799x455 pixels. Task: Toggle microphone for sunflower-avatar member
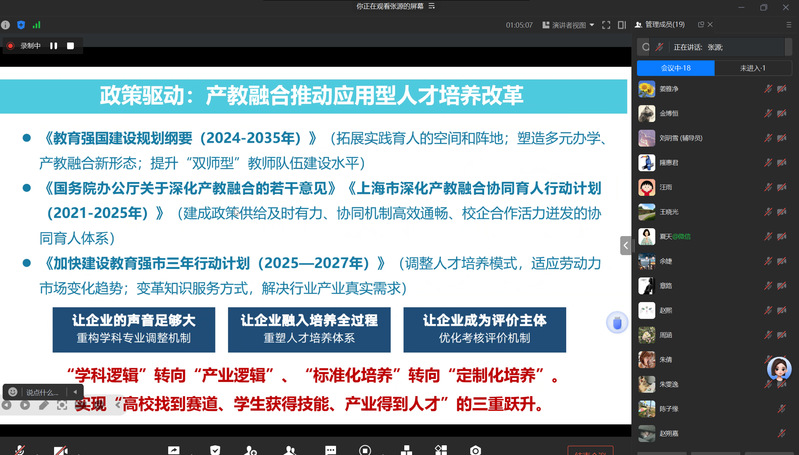767,89
